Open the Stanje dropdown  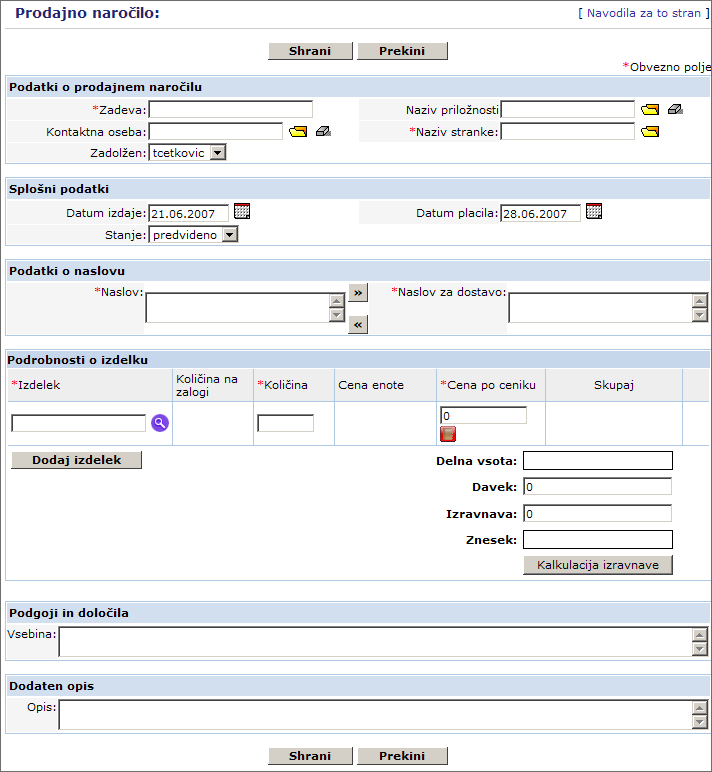pyautogui.click(x=229, y=235)
